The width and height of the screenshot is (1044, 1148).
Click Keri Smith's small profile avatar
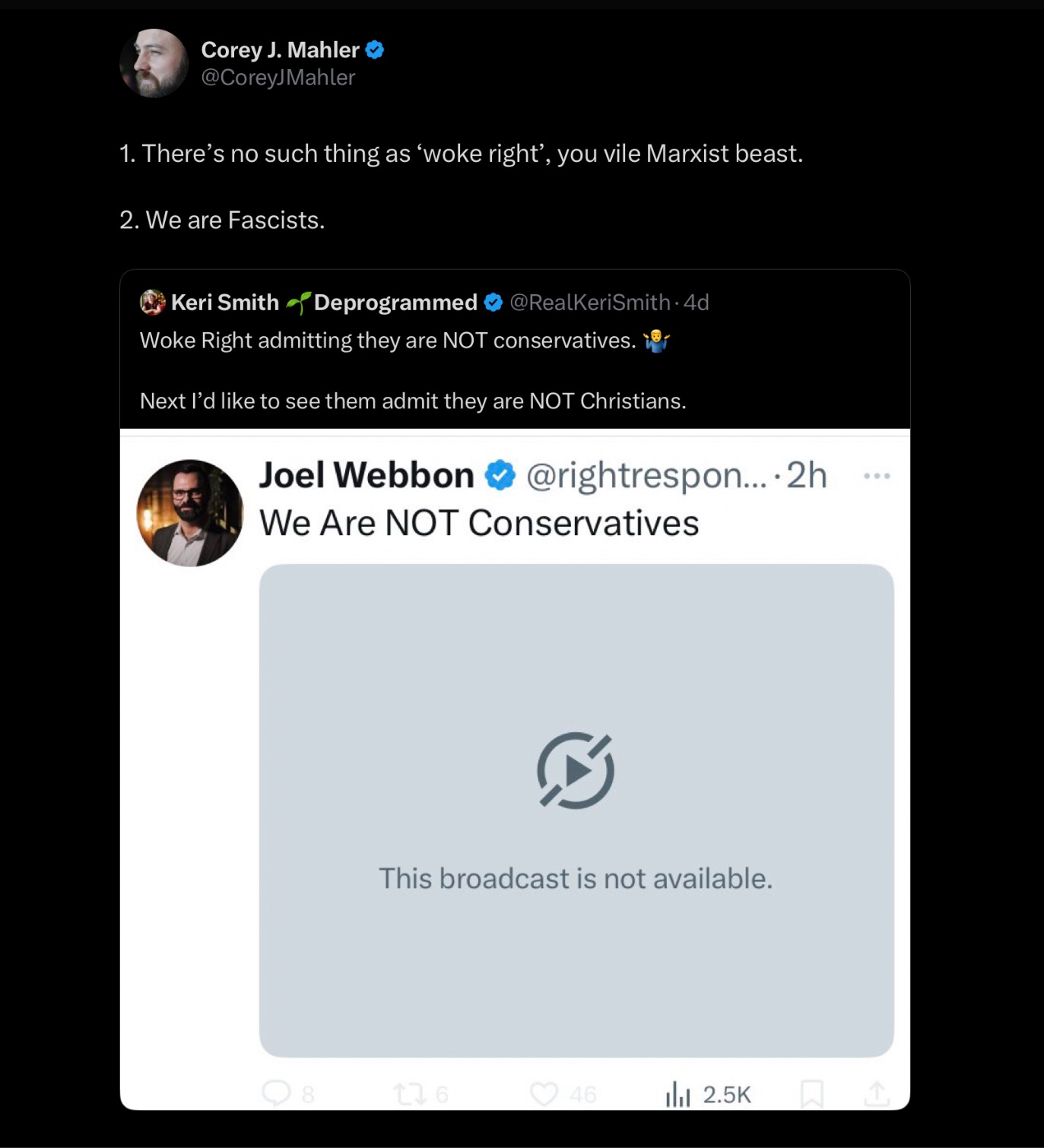(153, 303)
